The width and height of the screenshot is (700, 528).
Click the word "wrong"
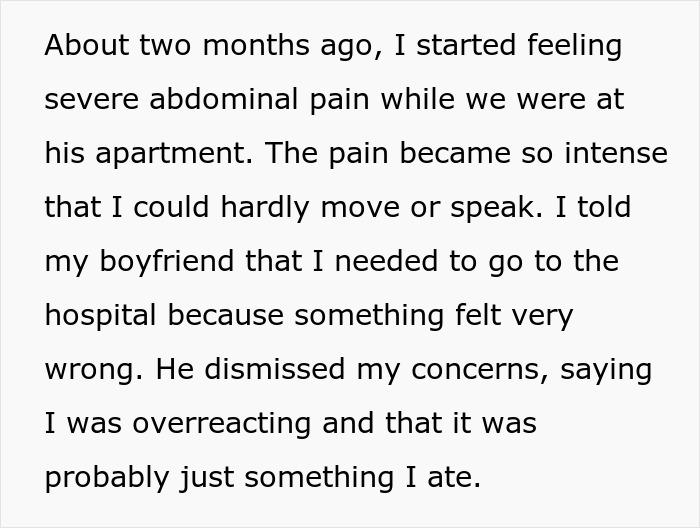[x=88, y=370]
